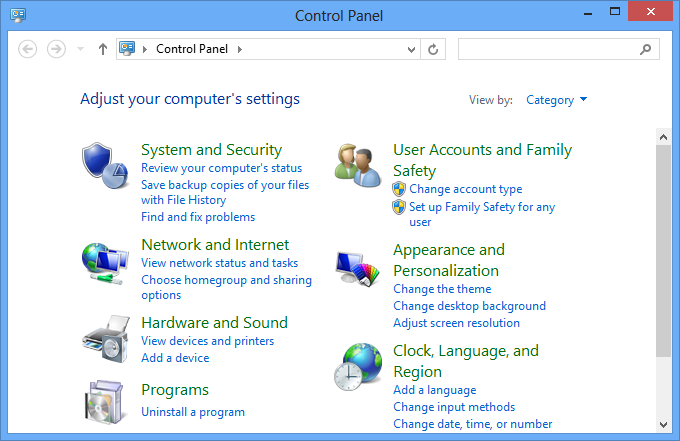Open the View by Category dropdown
Viewport: 680px width, 441px height.
[x=556, y=100]
